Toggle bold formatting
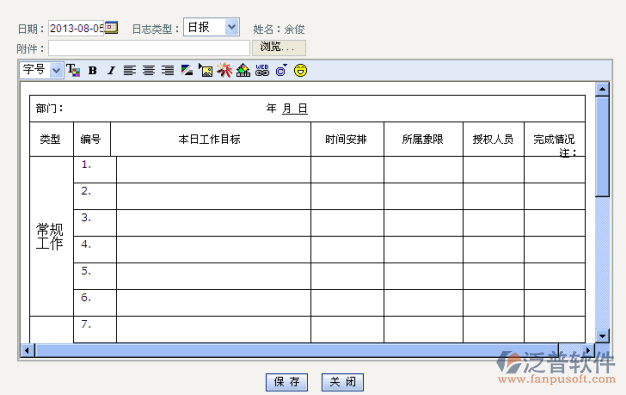The height and width of the screenshot is (395, 626). [93, 71]
